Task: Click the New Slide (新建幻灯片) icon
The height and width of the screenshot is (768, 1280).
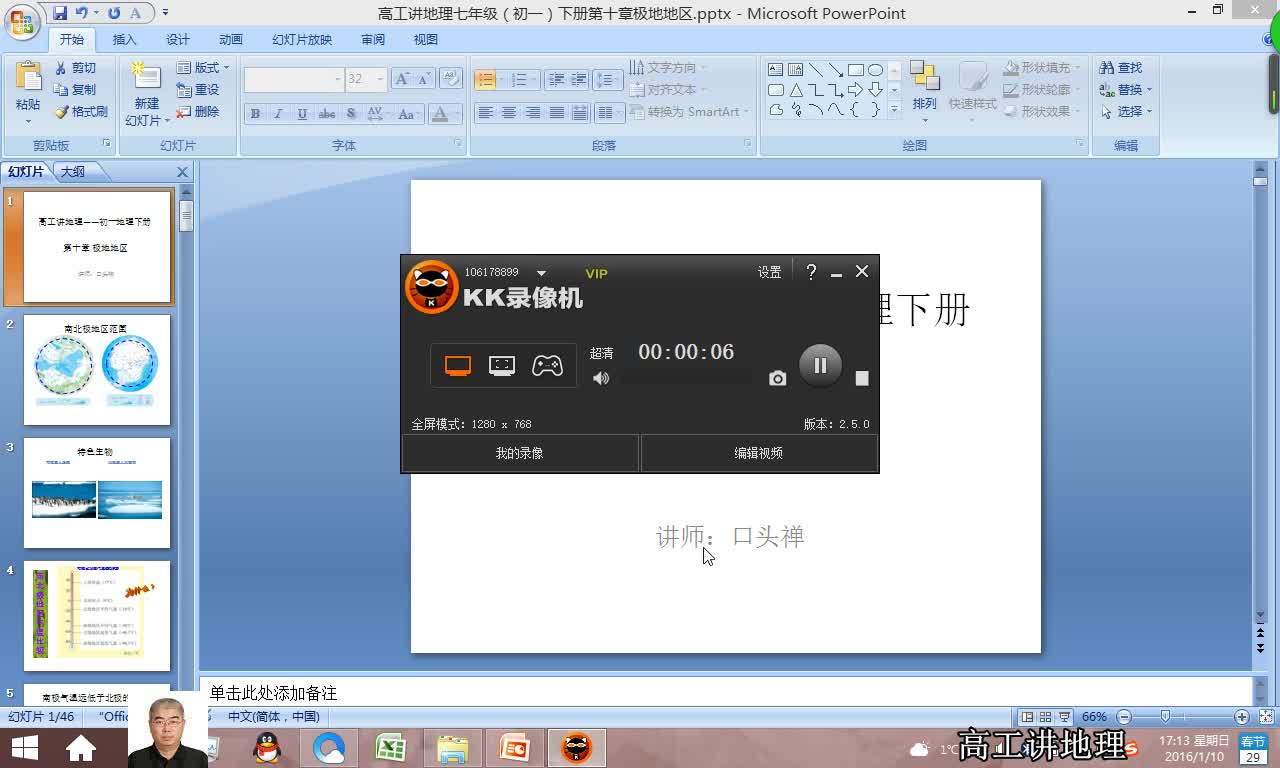Action: pyautogui.click(x=147, y=77)
